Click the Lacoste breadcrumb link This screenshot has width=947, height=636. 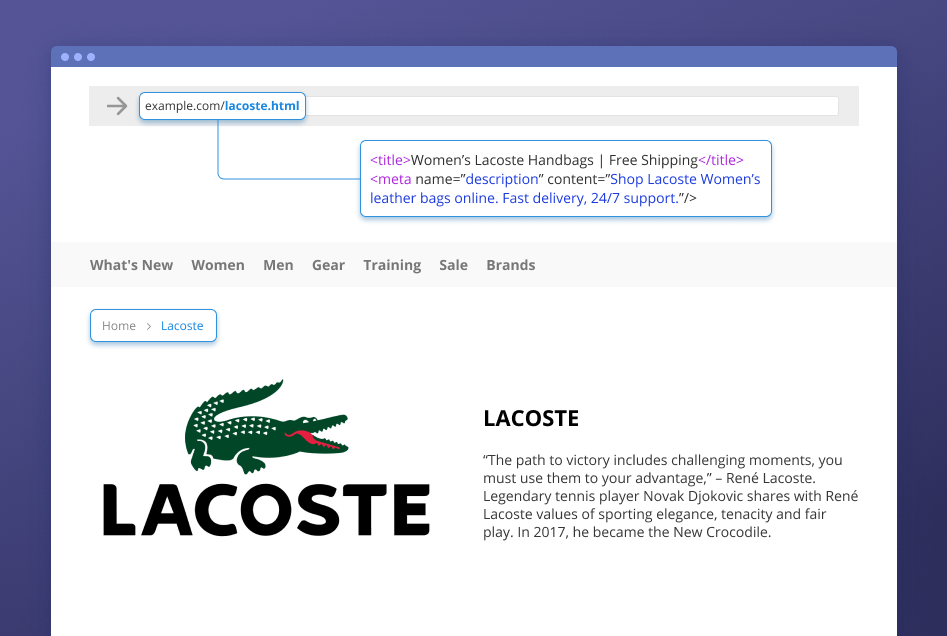(x=182, y=326)
